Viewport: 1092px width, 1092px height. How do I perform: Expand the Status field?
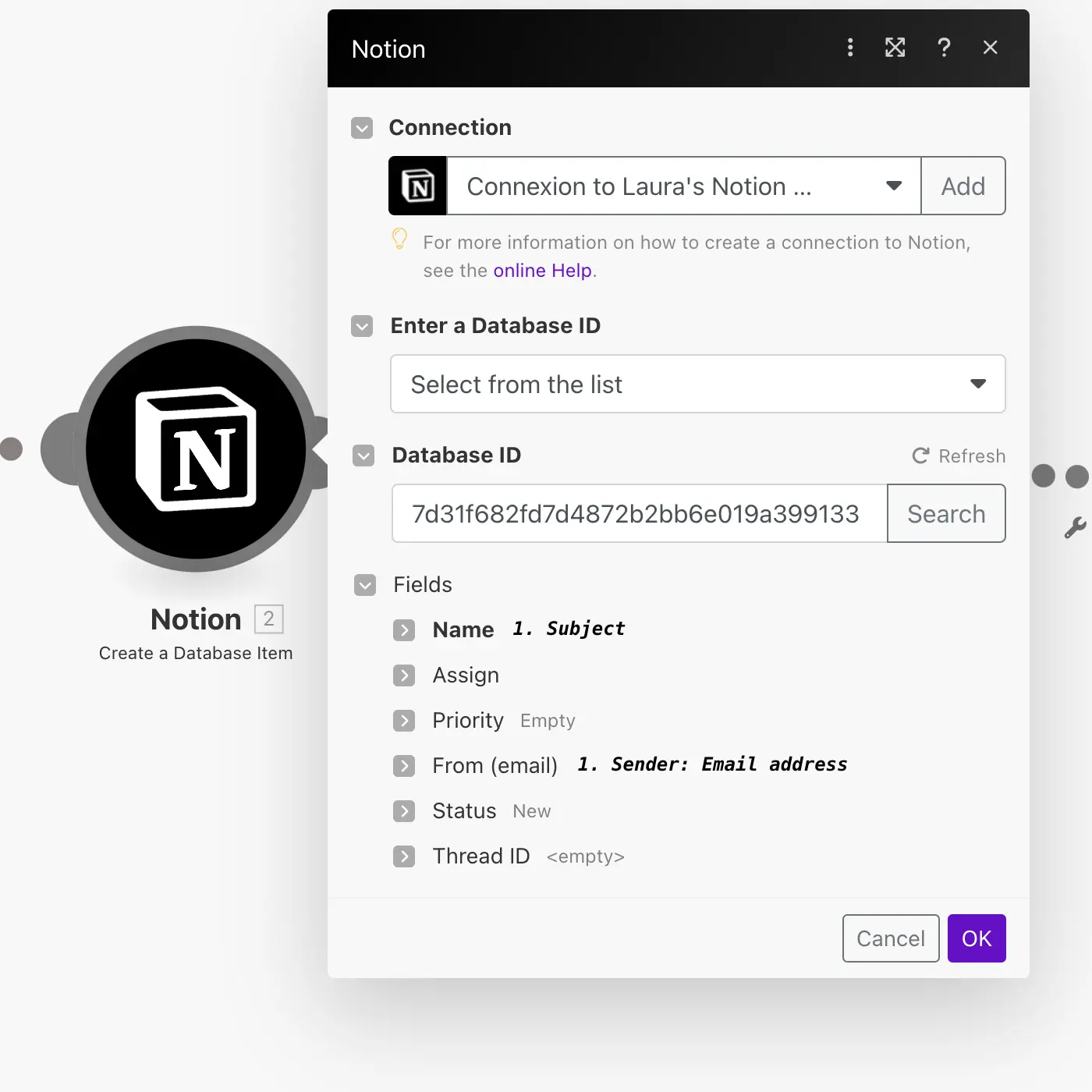click(404, 811)
